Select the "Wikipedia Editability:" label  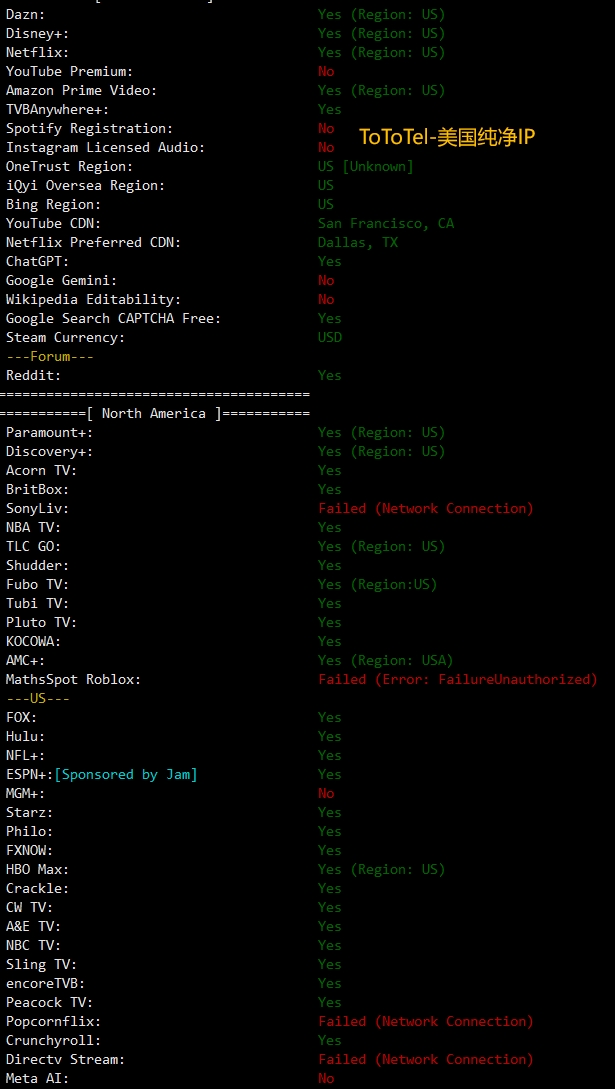[93, 299]
